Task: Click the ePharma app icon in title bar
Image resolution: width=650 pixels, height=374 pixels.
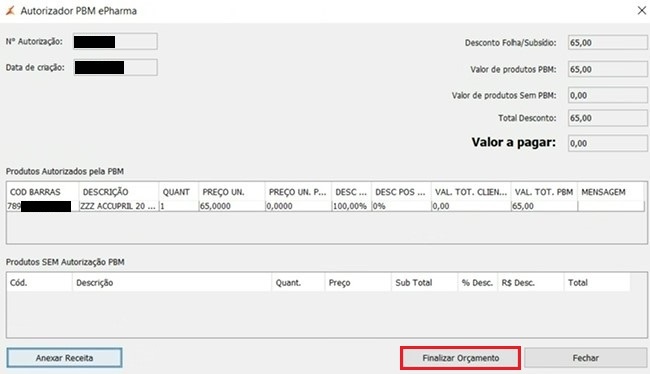Action: pyautogui.click(x=10, y=11)
